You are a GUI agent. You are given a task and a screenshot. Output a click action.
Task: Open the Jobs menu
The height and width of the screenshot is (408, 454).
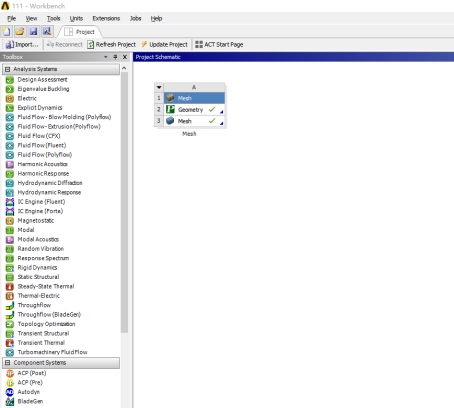coord(135,18)
